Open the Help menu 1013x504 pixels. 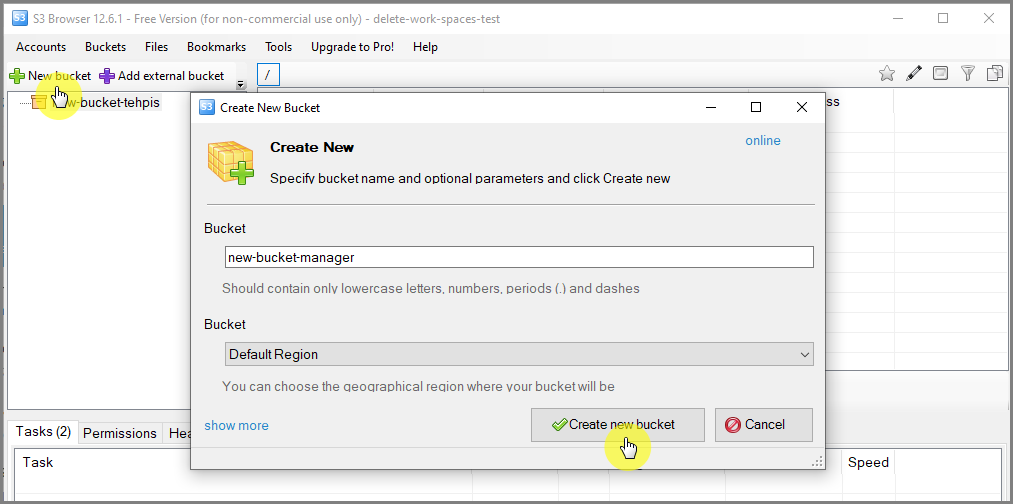coord(425,47)
